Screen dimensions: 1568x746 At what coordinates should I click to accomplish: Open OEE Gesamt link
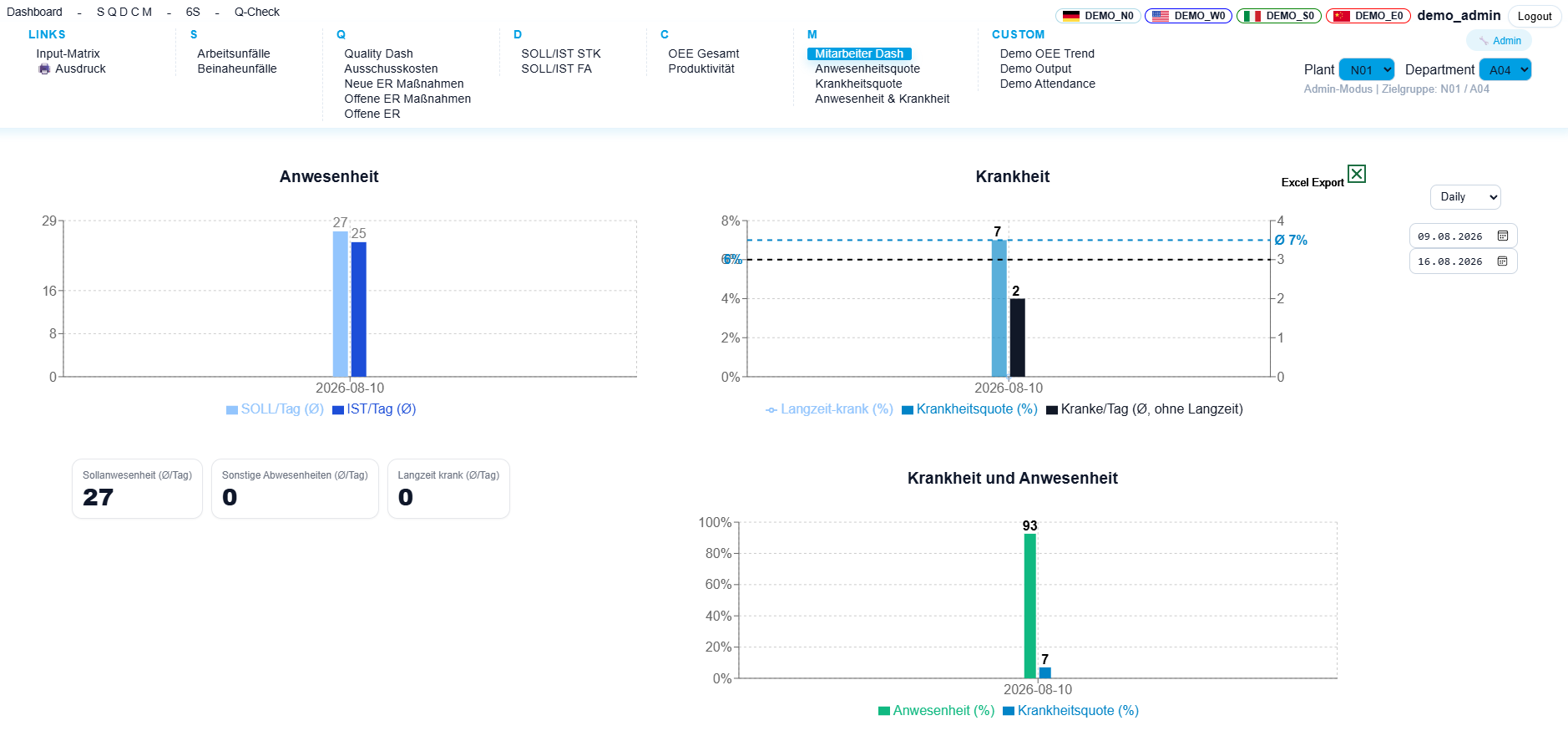tap(704, 53)
